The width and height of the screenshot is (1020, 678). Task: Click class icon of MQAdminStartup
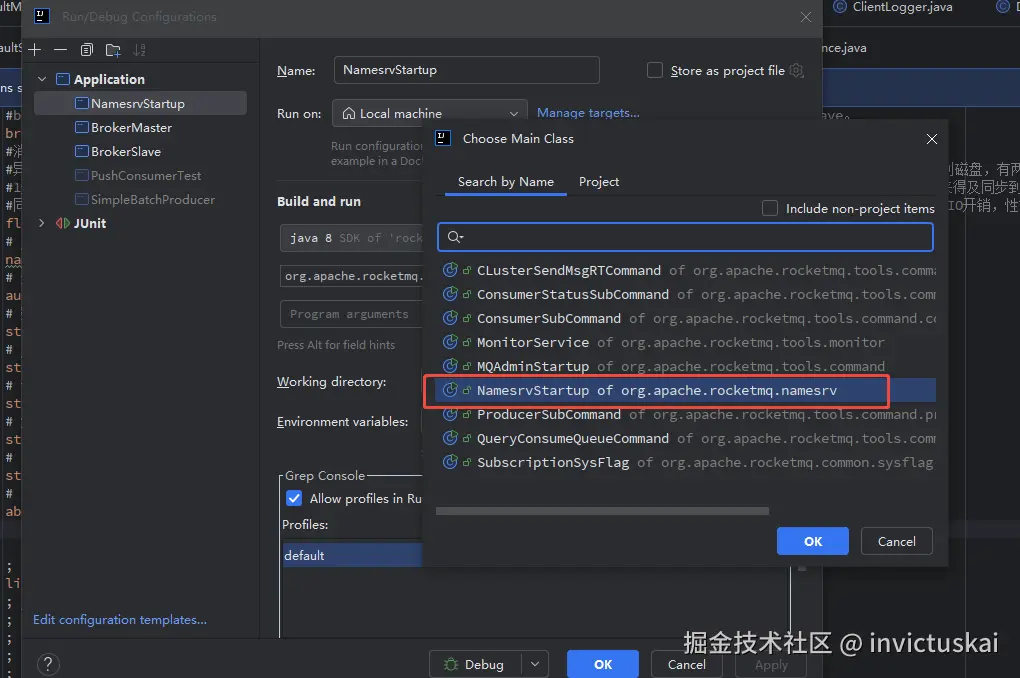coord(450,366)
